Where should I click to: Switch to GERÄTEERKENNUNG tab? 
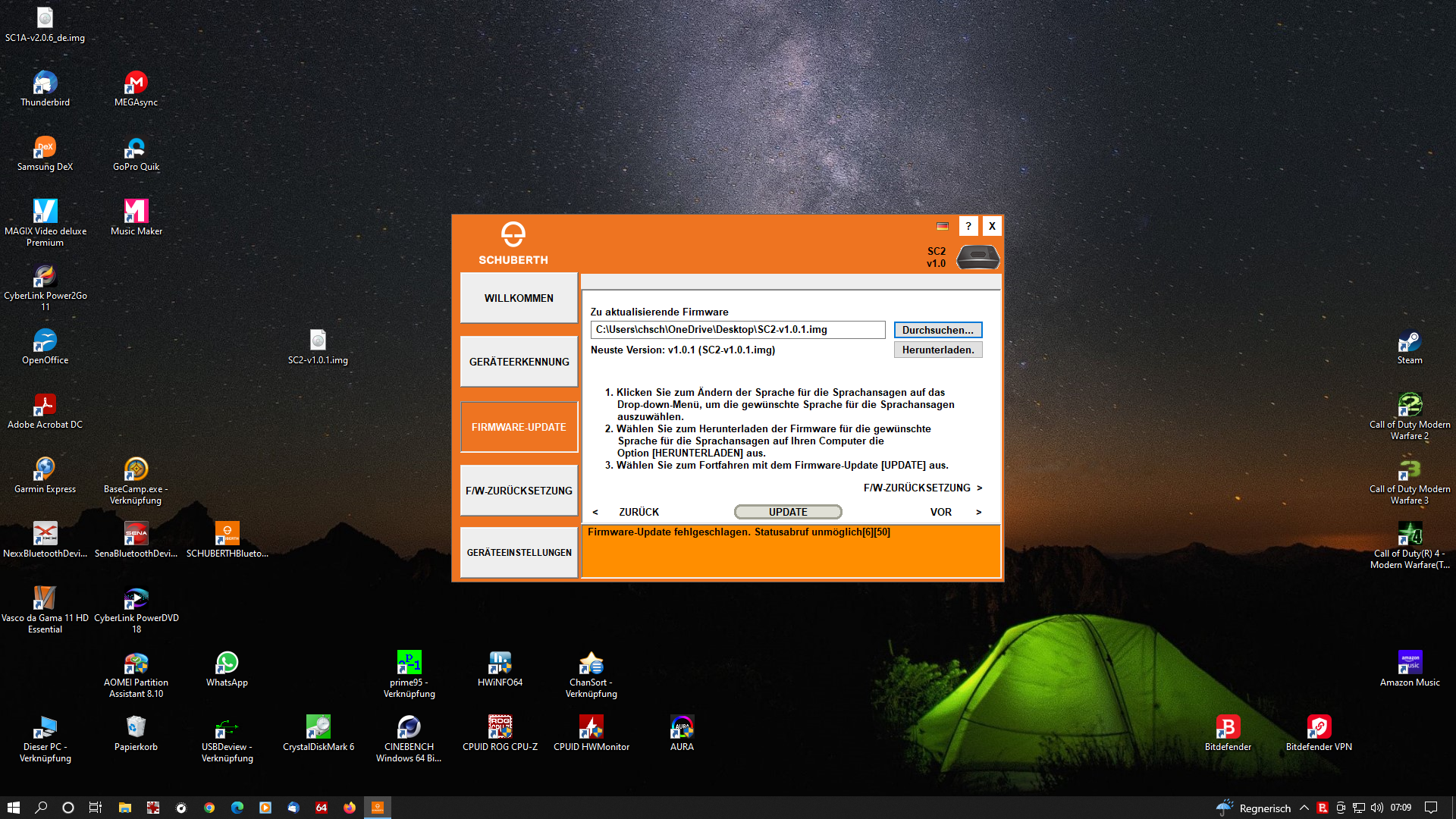[x=519, y=362]
